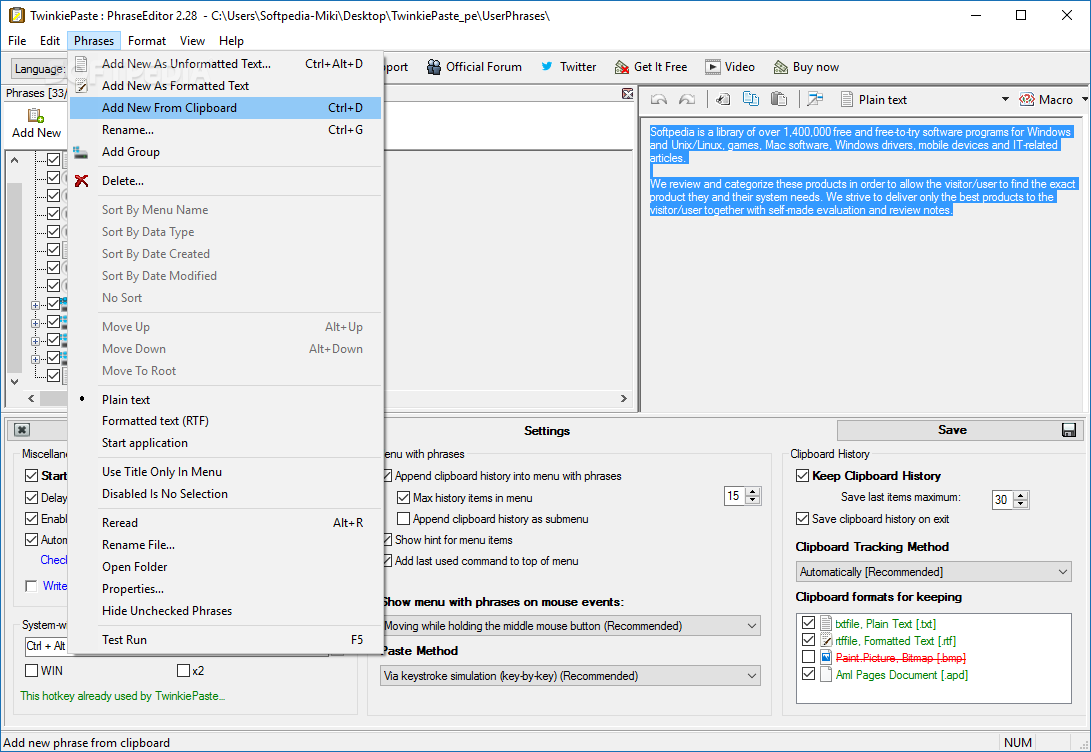Open the Plain text type dropdown arrow

click(1005, 99)
